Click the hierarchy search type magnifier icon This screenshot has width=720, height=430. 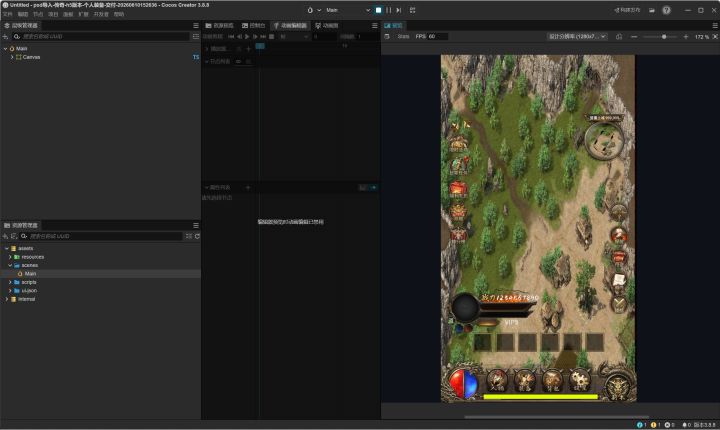pos(17,36)
